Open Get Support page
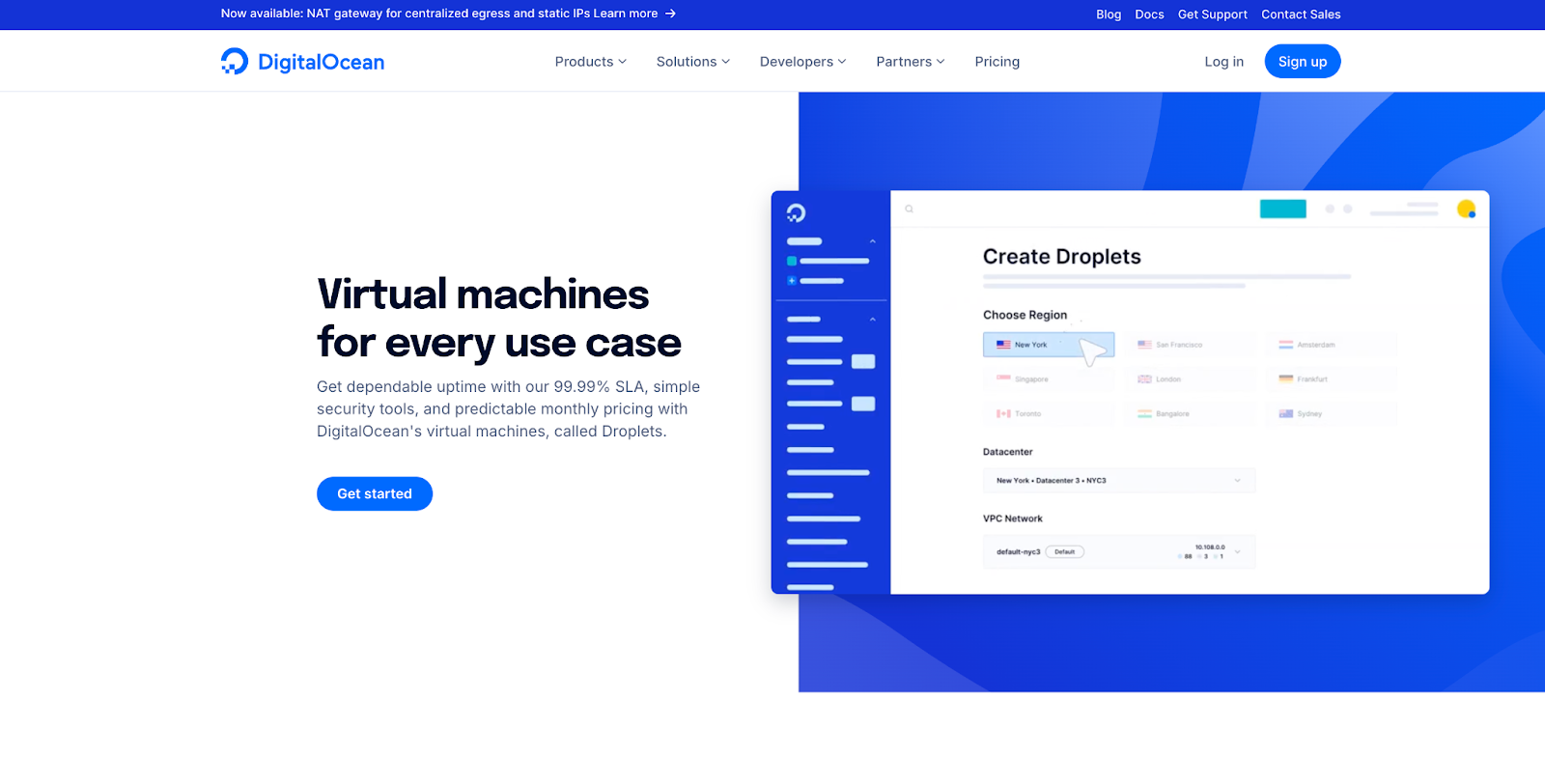The image size is (1545, 784). click(x=1212, y=14)
